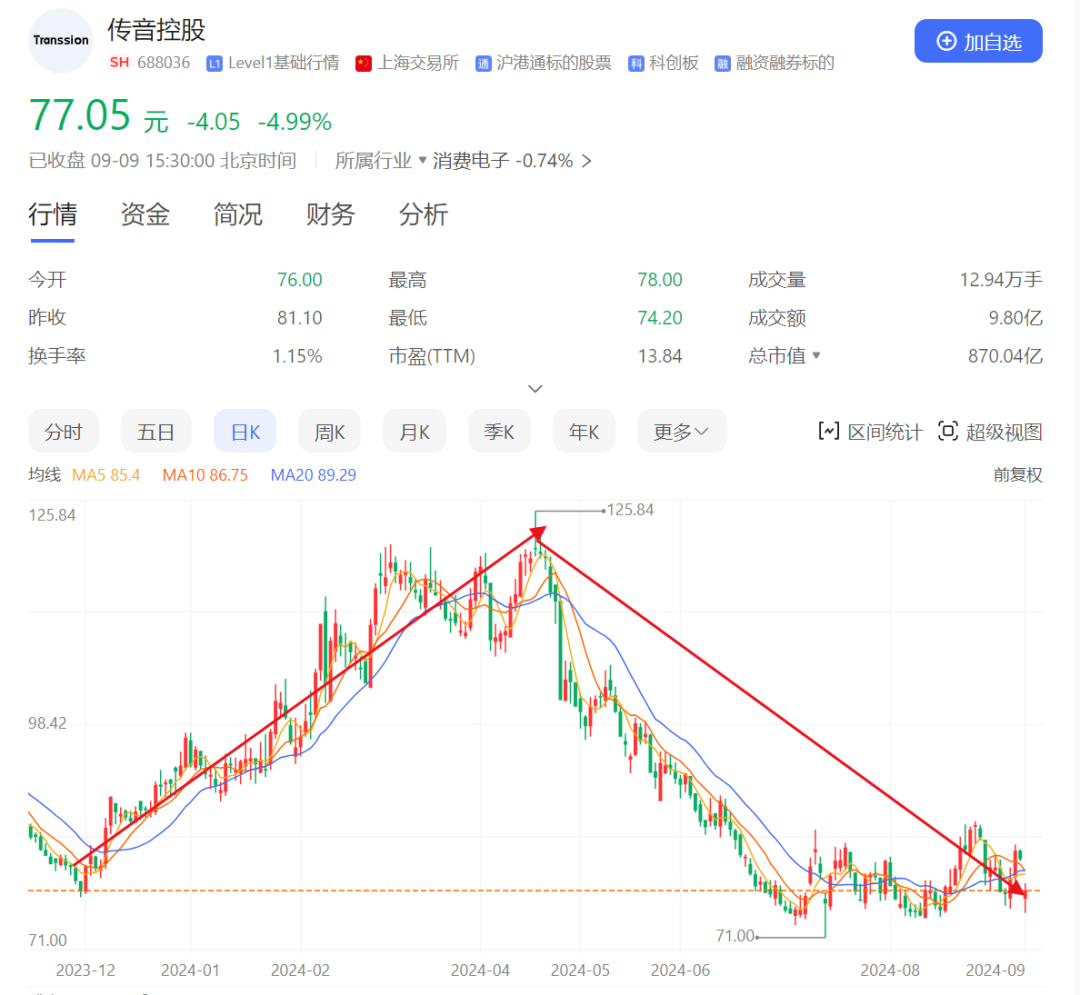The height and width of the screenshot is (995, 1080).
Task: Select the 日K daily candlestick view
Action: click(x=245, y=432)
